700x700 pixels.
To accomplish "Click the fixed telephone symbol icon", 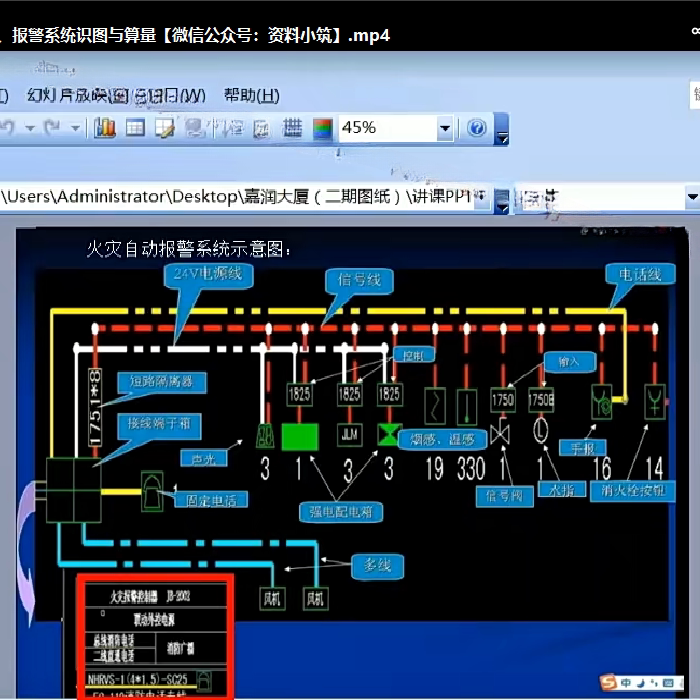I will pos(152,491).
